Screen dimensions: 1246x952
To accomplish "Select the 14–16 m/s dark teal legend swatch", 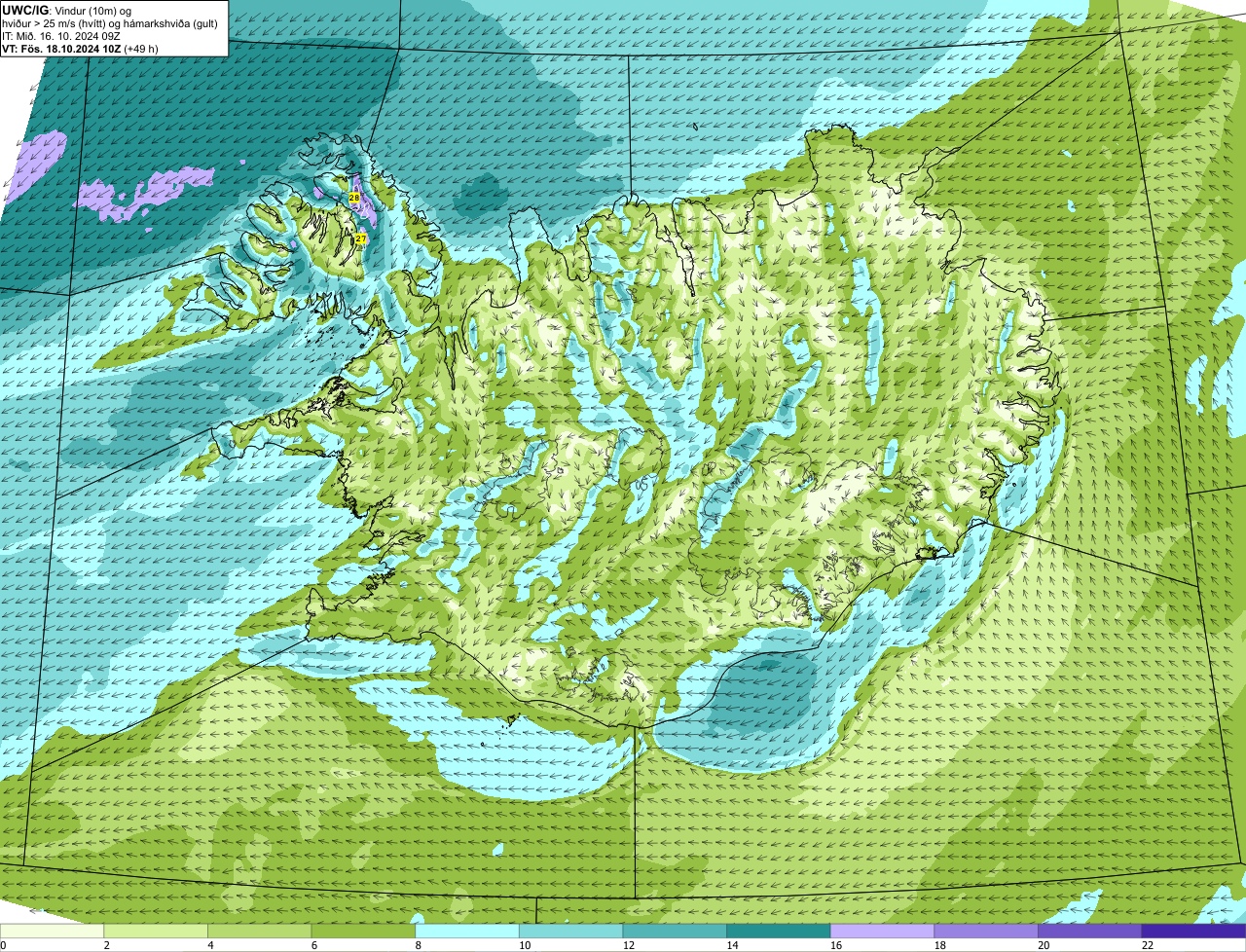I will [x=779, y=932].
